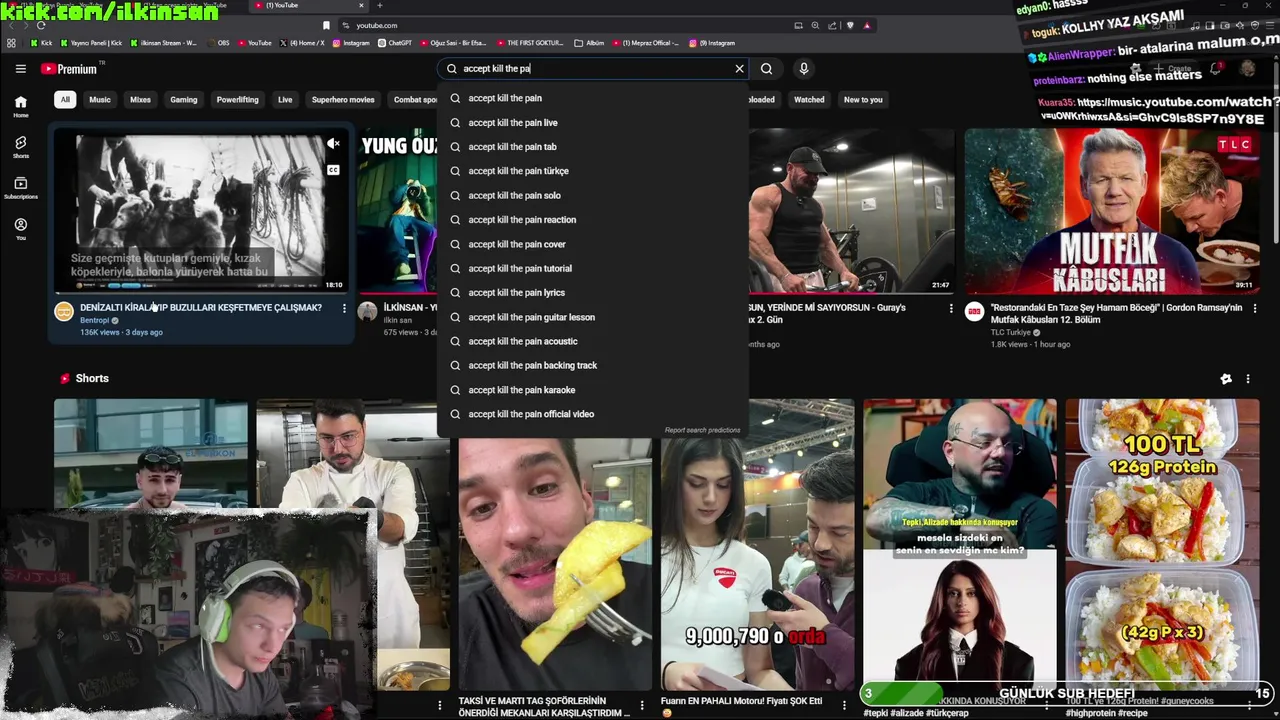The width and height of the screenshot is (1280, 720).
Task: Open the YouTube guide hamburger menu
Action: [20, 69]
